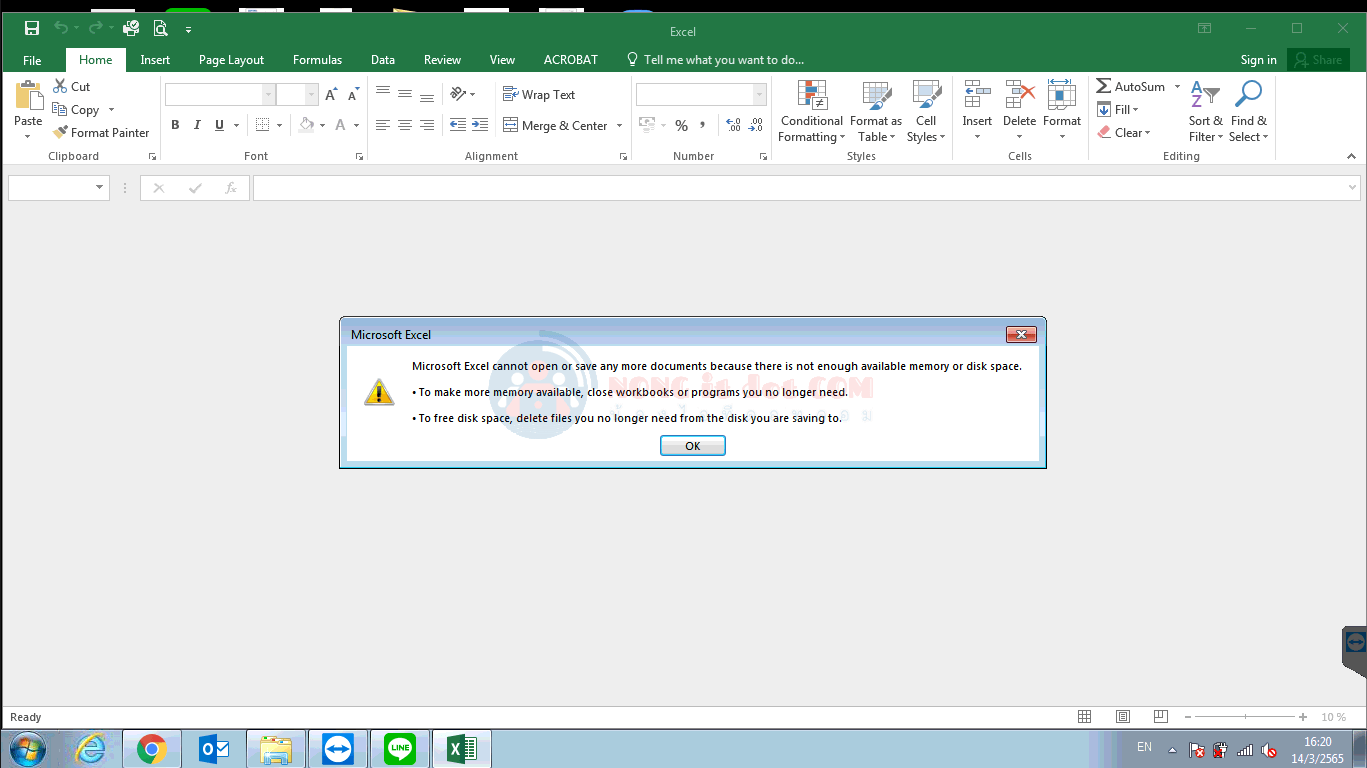The height and width of the screenshot is (768, 1367).
Task: Open Conditional Formatting options
Action: pos(810,112)
